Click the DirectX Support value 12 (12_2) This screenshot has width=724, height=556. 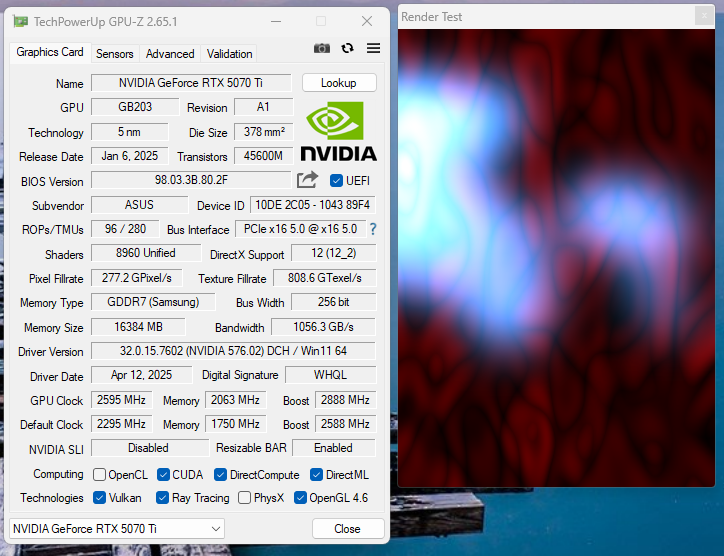click(x=334, y=253)
